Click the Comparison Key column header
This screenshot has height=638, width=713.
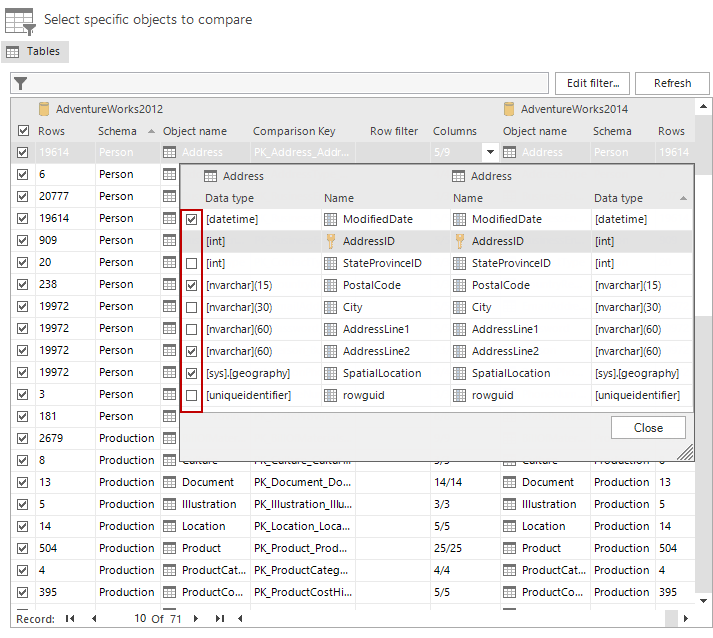pyautogui.click(x=294, y=131)
